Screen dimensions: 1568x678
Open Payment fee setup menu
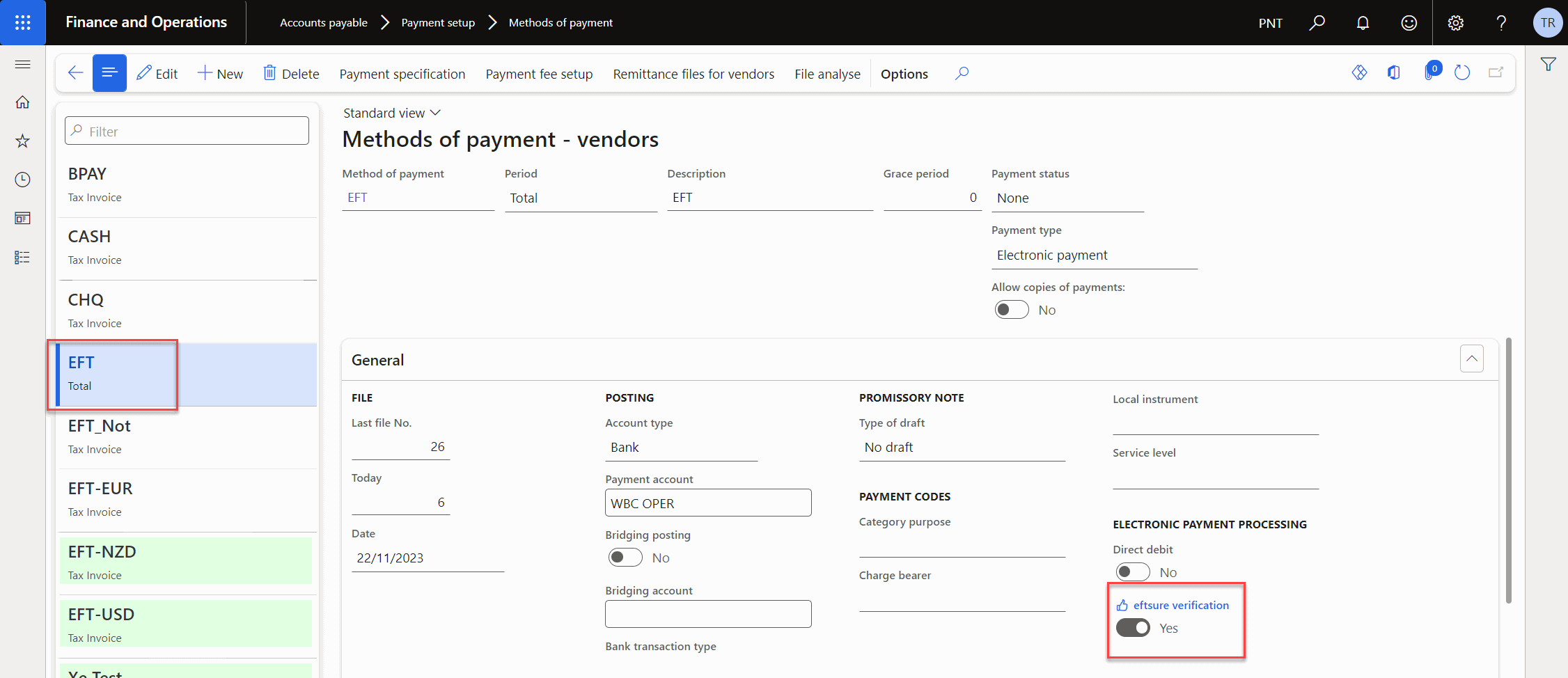(539, 74)
